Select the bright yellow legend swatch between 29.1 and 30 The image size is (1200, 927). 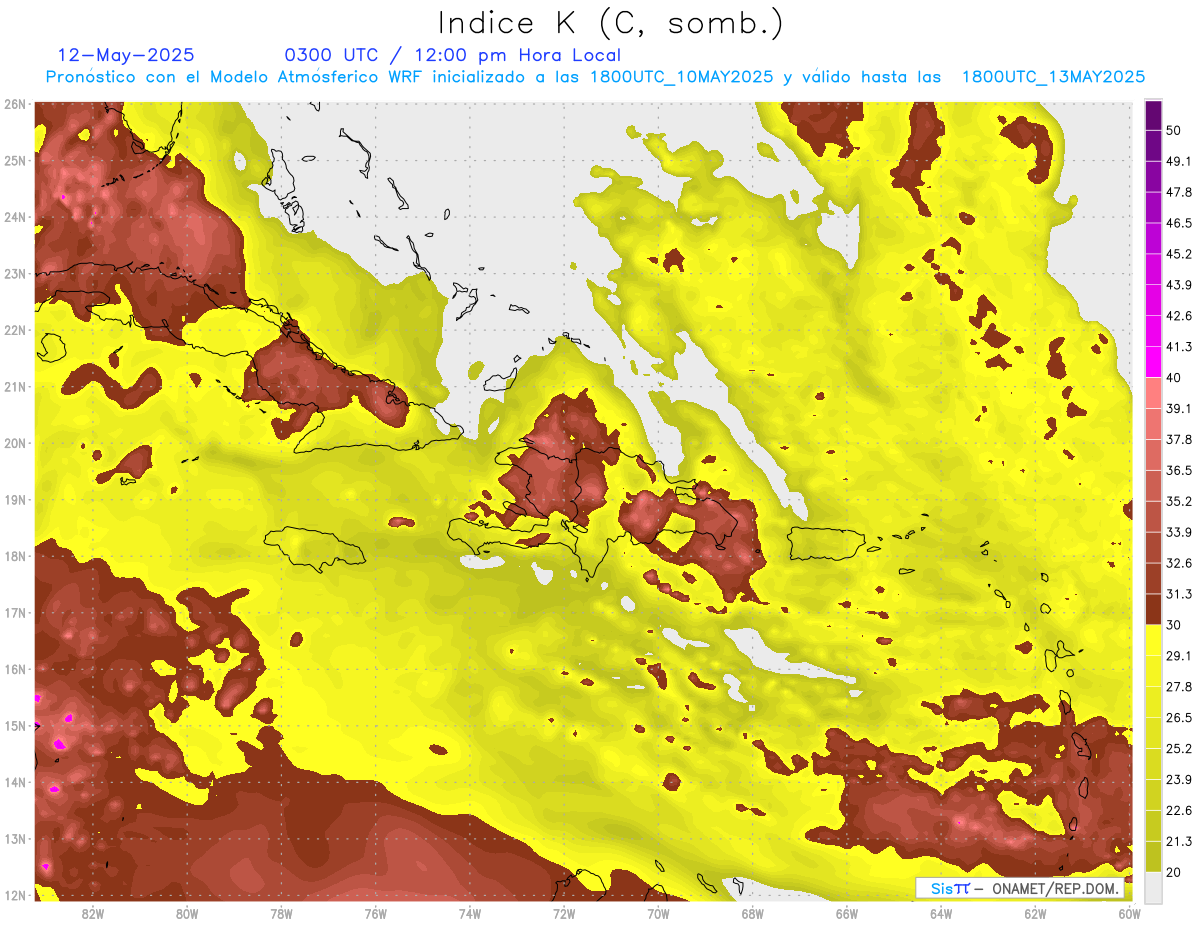coord(1153,640)
